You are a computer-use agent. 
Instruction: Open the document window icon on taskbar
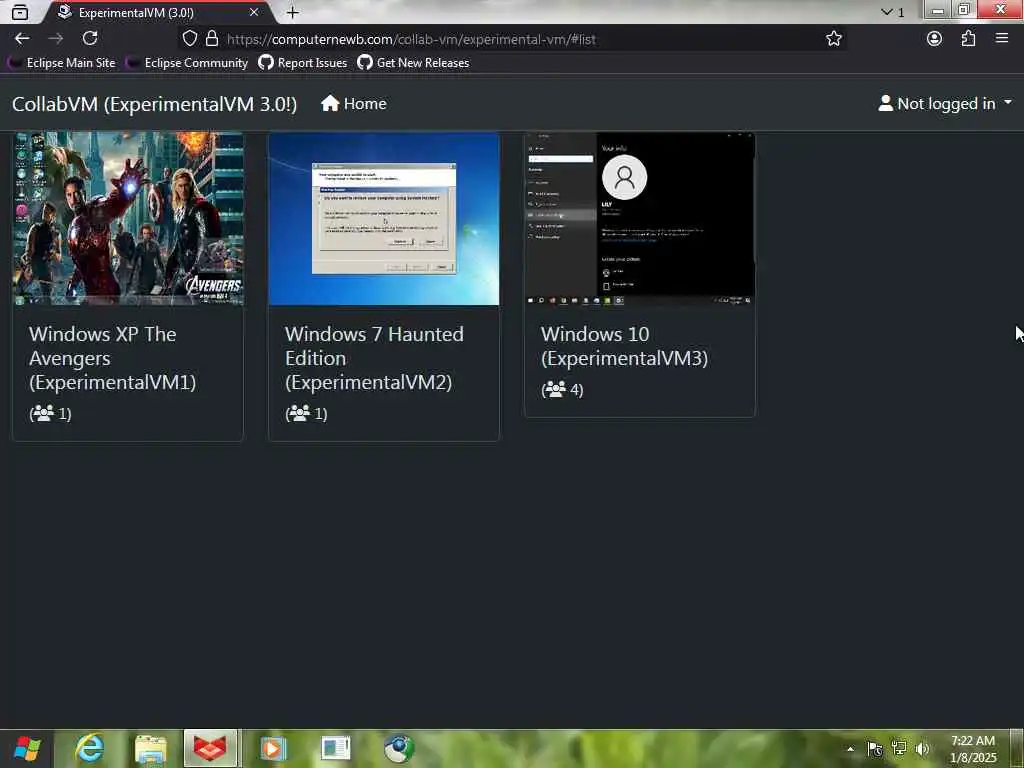[336, 748]
